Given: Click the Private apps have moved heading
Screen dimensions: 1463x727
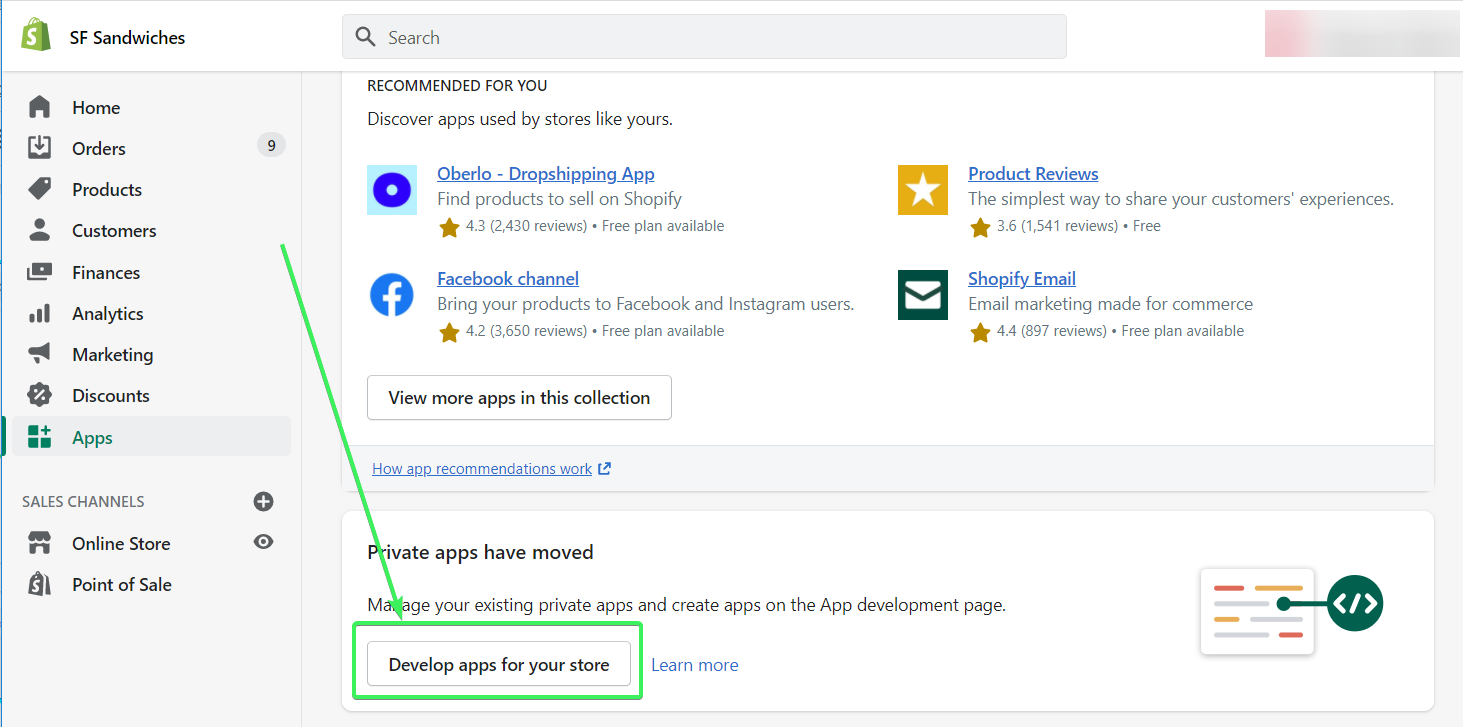Looking at the screenshot, I should pos(480,552).
